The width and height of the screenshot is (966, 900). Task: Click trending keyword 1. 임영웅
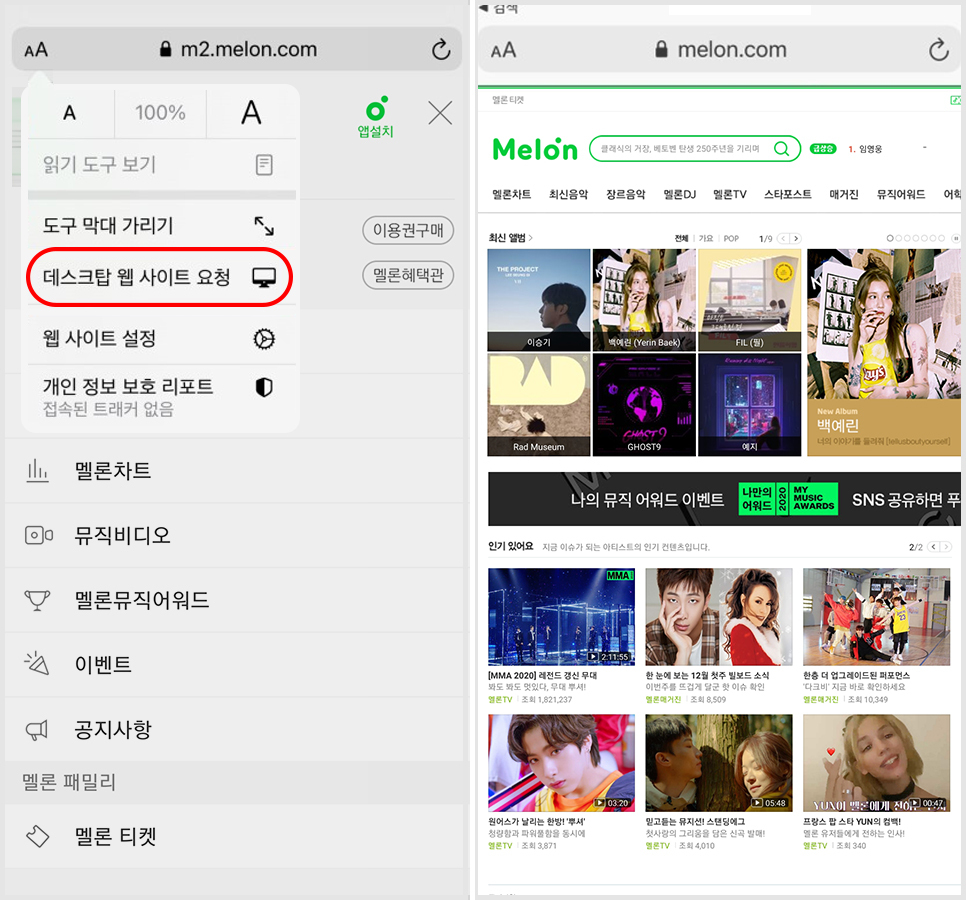[865, 149]
